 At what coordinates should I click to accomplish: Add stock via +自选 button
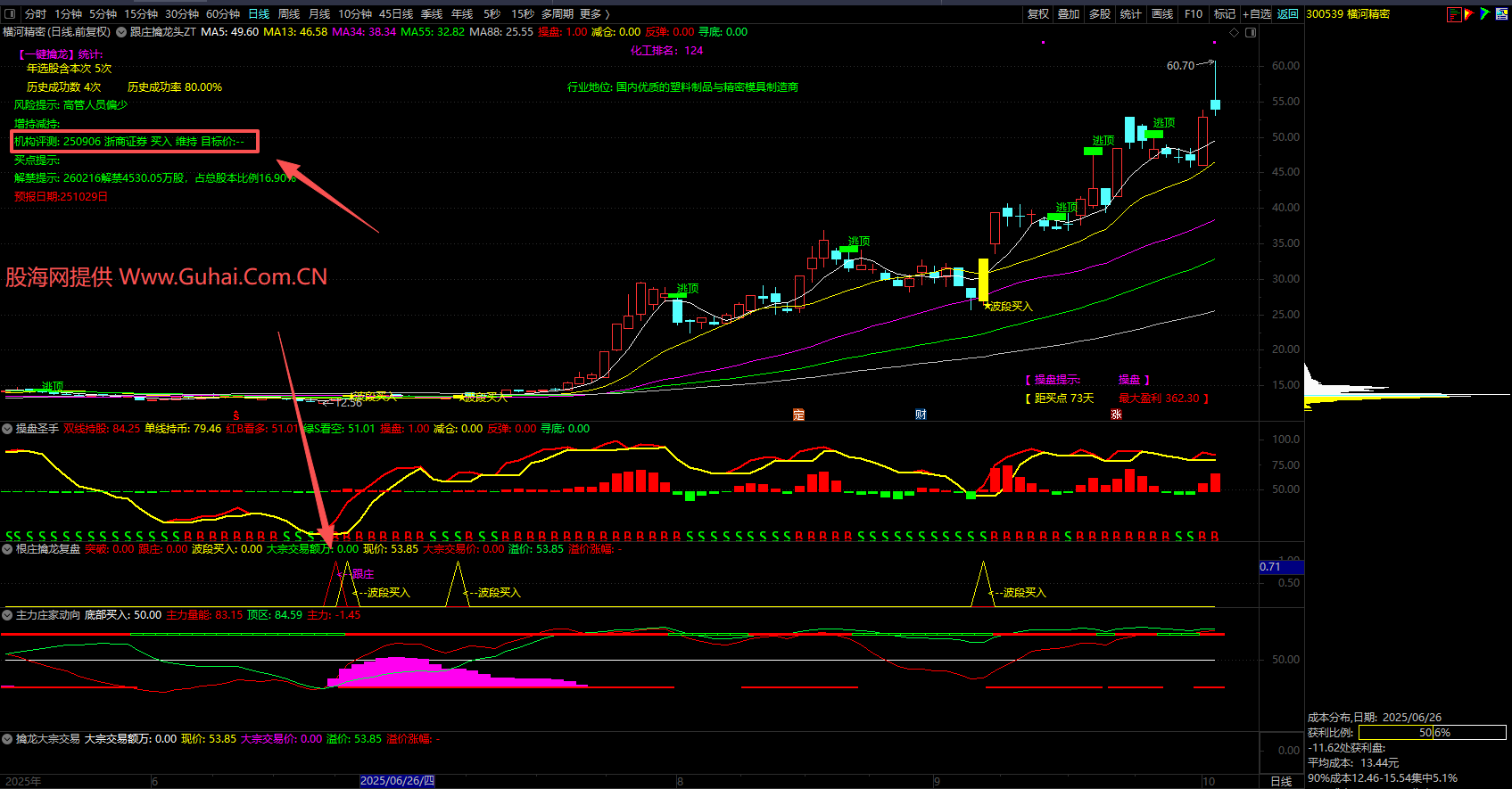coord(1257,14)
